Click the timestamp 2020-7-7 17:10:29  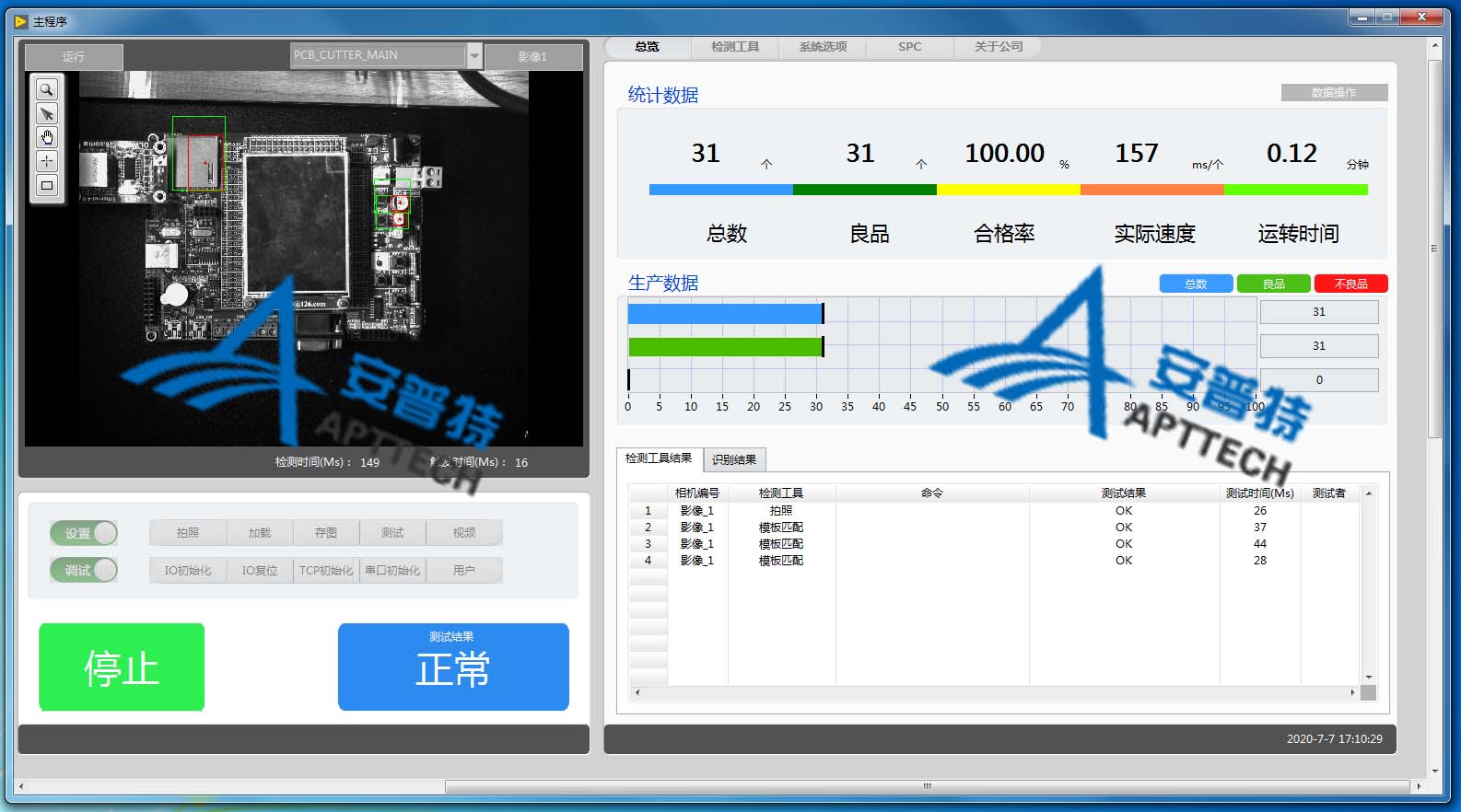point(1334,738)
